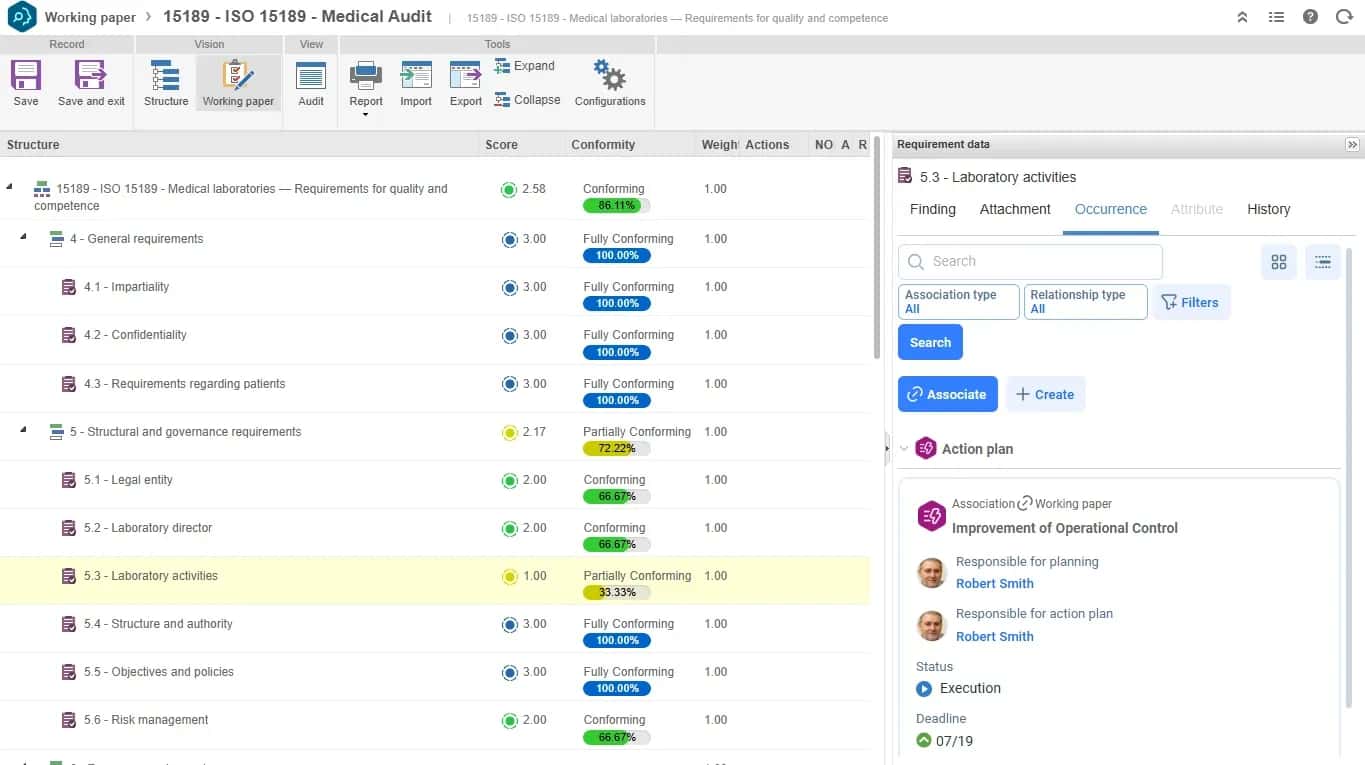Open the Attachment tab

click(x=1015, y=209)
